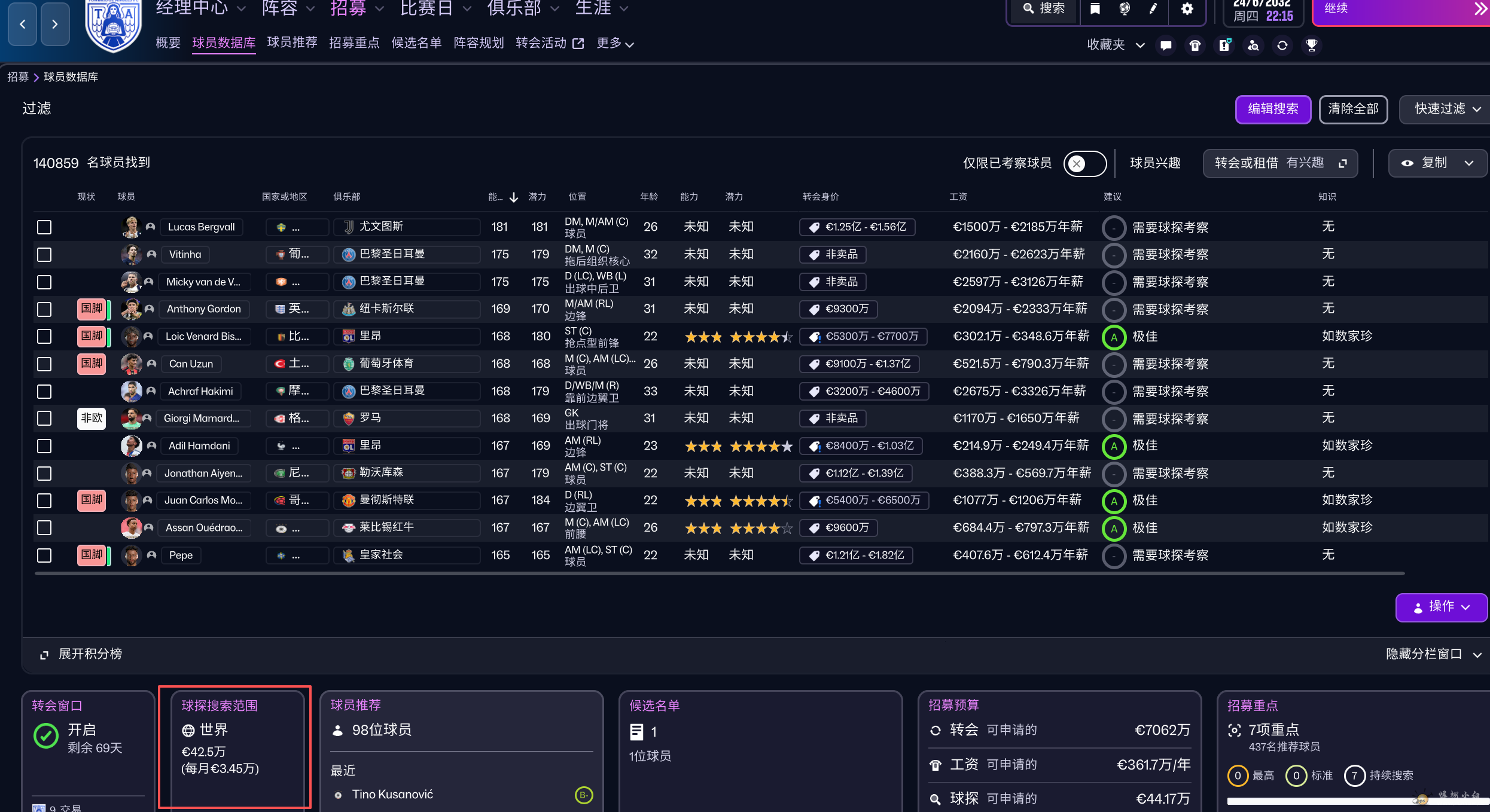Open the trophy competitions shortcut icon
This screenshot has height=812, width=1490.
point(1312,45)
